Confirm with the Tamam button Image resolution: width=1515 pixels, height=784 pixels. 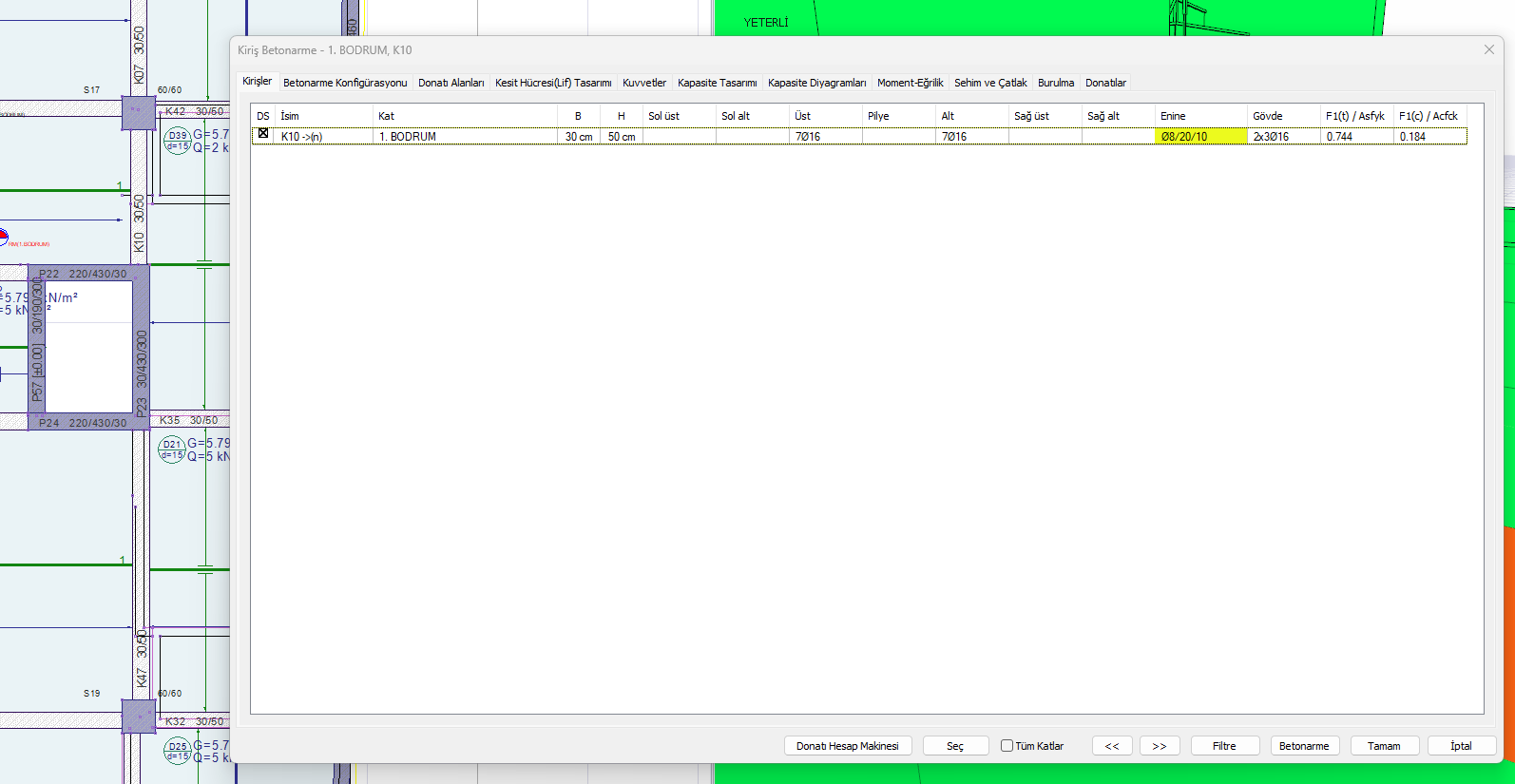[1383, 746]
